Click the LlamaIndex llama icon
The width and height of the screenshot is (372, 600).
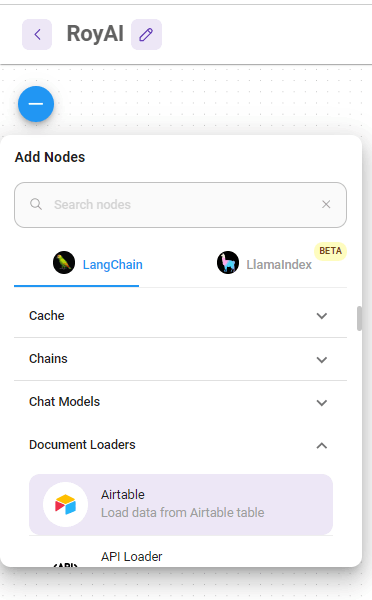pos(228,262)
